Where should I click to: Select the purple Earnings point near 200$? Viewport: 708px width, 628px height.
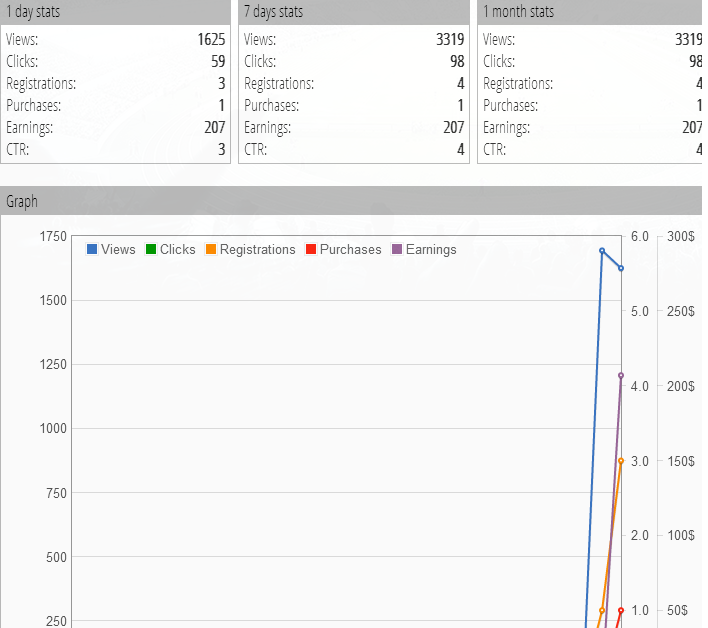coord(621,376)
